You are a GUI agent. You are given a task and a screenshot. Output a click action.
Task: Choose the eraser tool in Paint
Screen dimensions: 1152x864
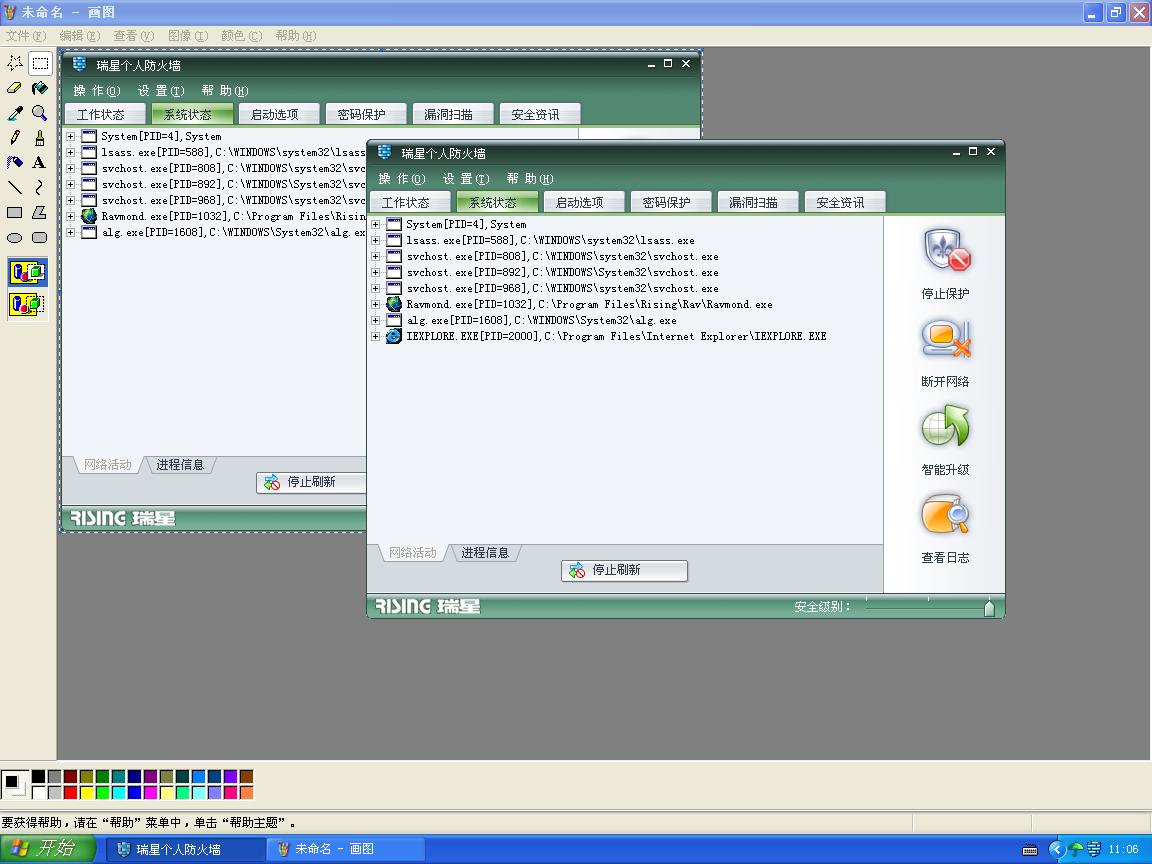pos(15,88)
